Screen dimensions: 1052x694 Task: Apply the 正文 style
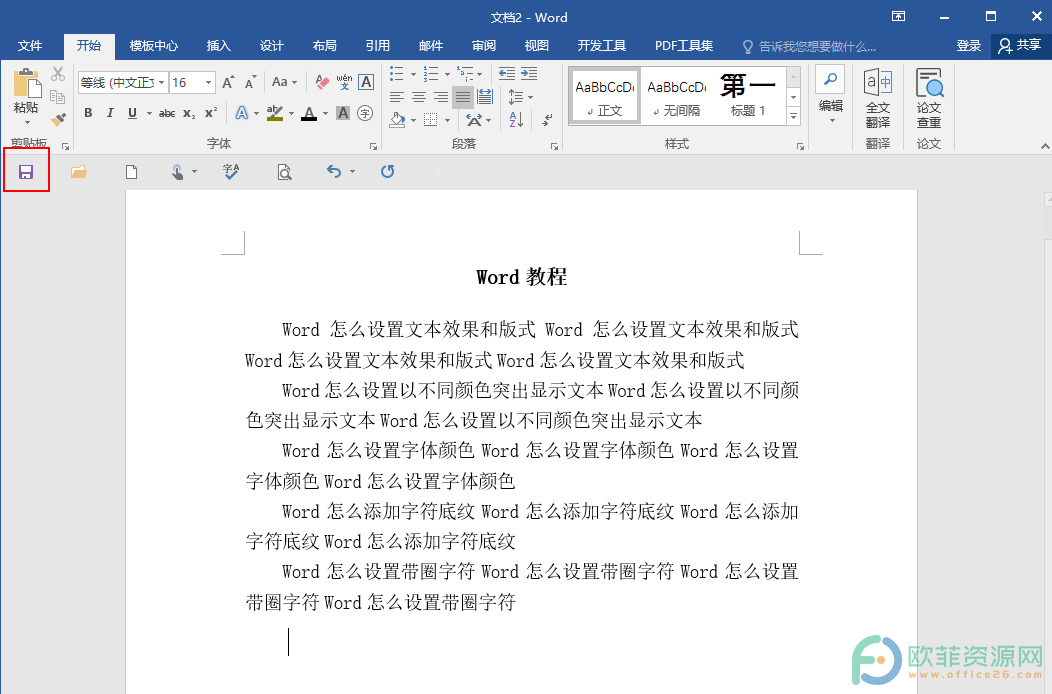[605, 96]
